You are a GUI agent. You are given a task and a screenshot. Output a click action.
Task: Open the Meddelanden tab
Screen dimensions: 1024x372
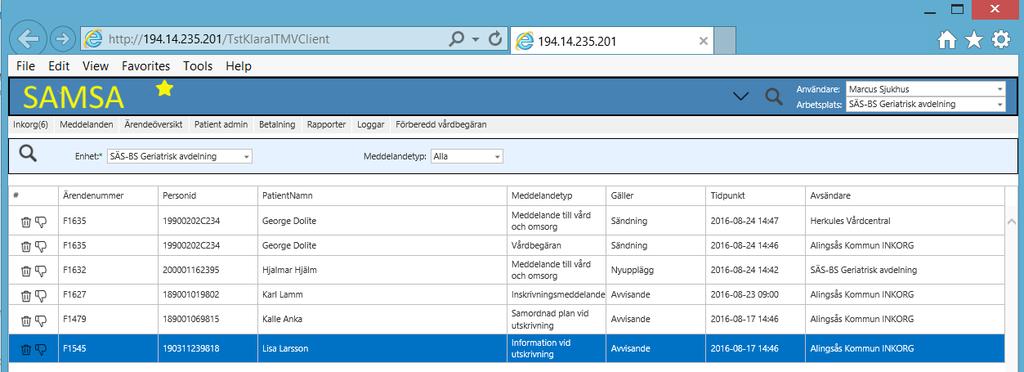point(86,125)
